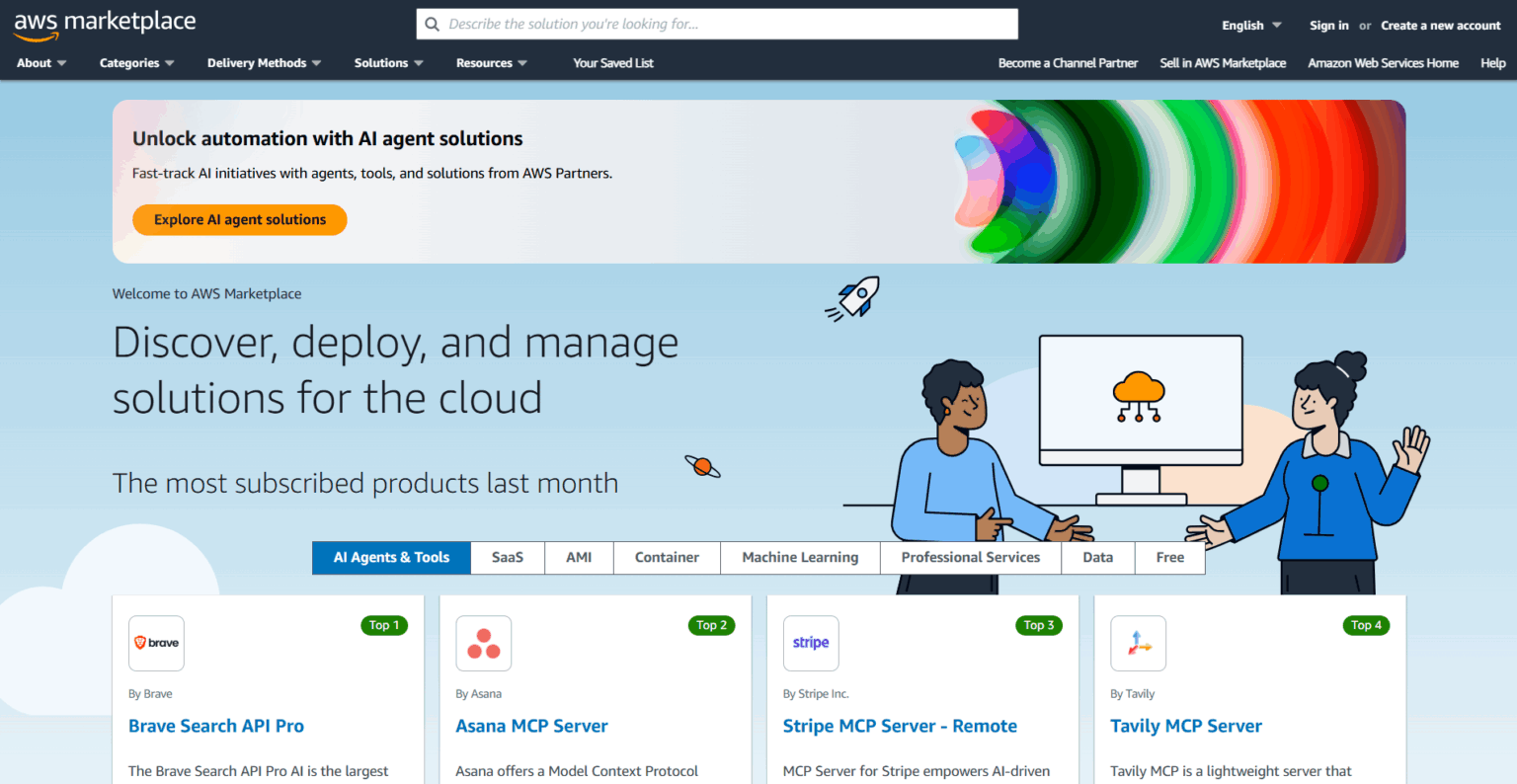Viewport: 1517px width, 784px height.
Task: Open the Tavily product logo
Action: [1138, 643]
